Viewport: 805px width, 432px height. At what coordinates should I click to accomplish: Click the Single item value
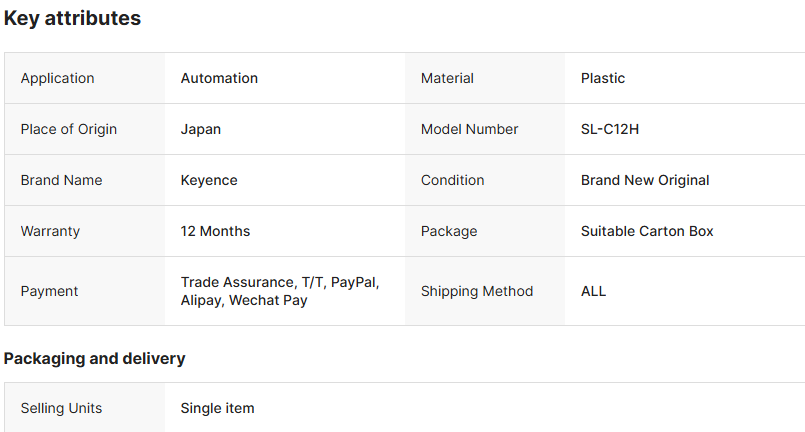point(217,408)
